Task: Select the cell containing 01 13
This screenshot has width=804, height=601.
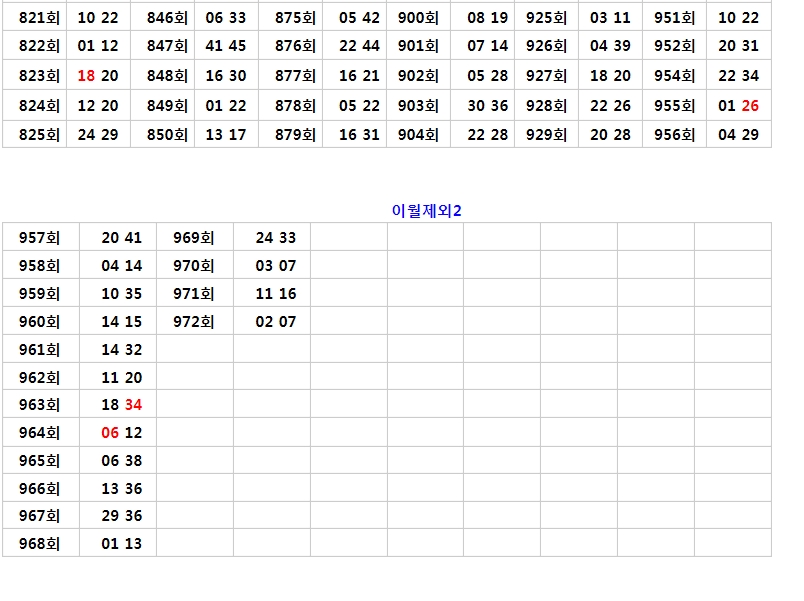Action: click(x=121, y=544)
